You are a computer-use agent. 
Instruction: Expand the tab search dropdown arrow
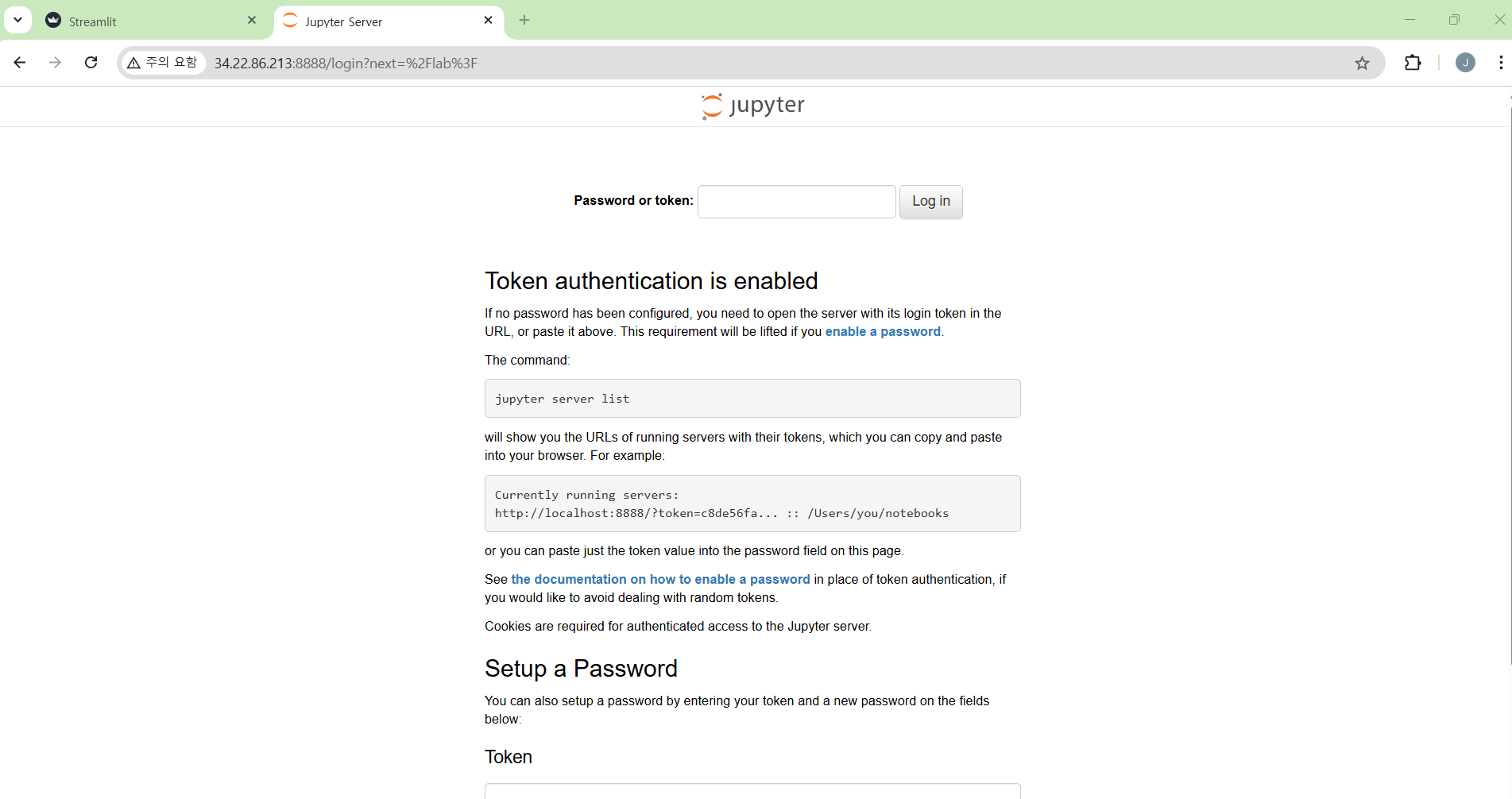(x=17, y=20)
